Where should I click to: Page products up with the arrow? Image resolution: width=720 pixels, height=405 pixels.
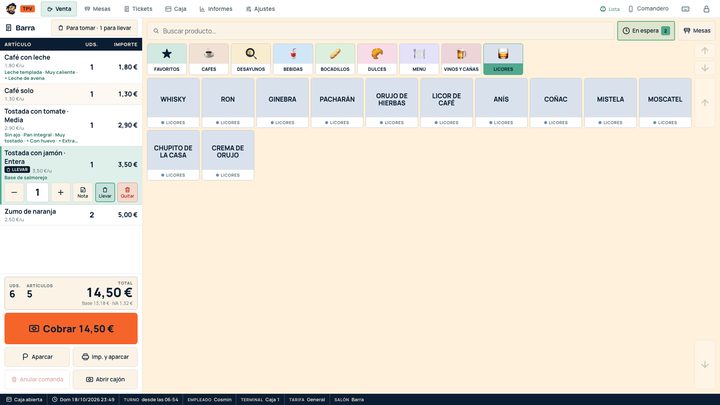(x=705, y=102)
